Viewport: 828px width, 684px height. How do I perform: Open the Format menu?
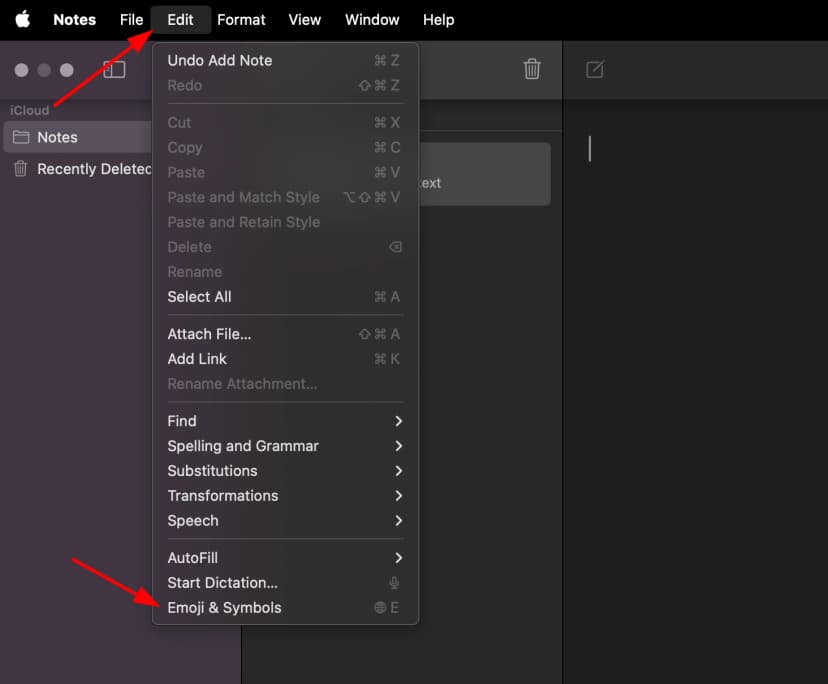click(240, 19)
